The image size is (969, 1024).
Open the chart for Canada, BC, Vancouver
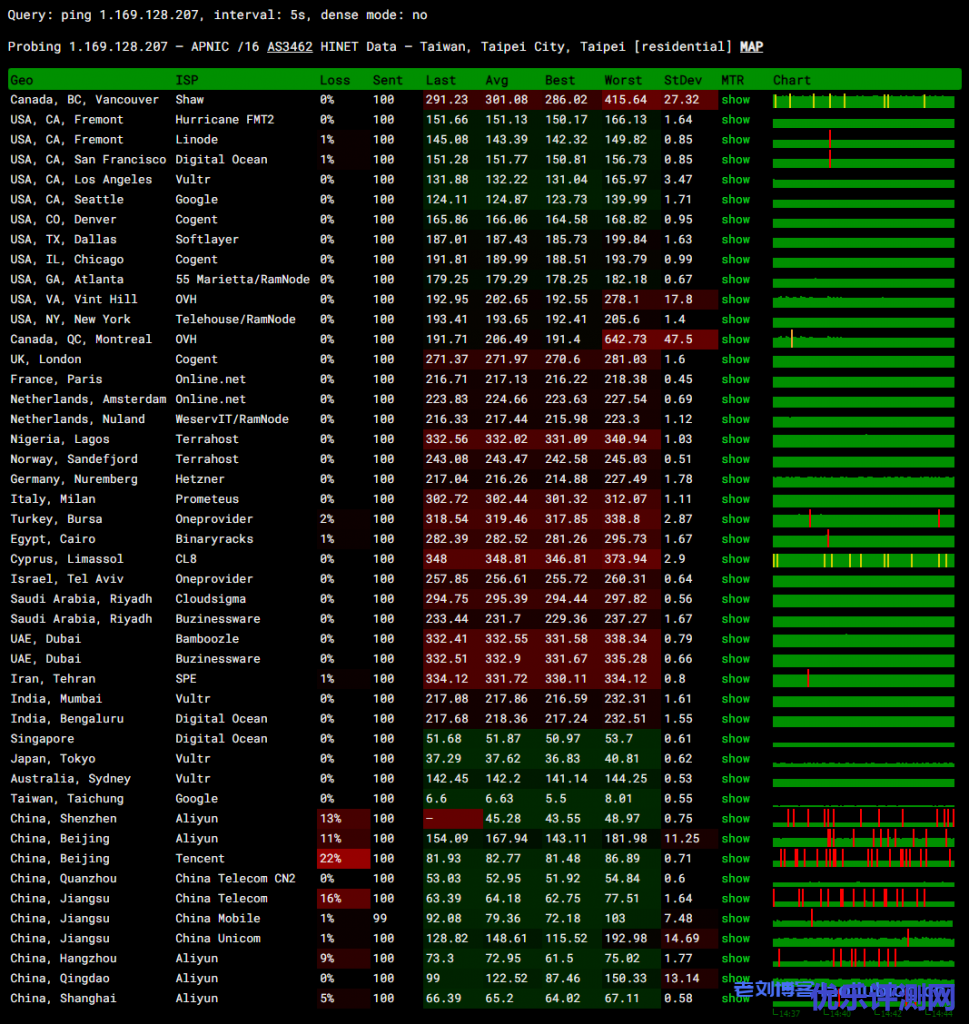[x=863, y=100]
